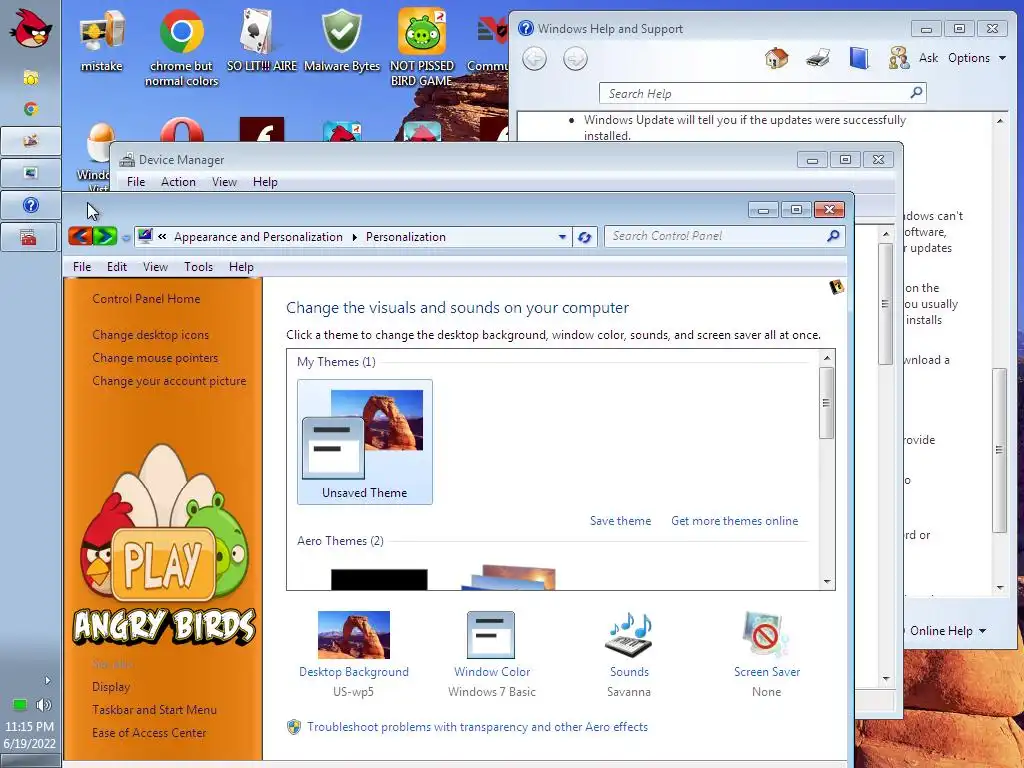Viewport: 1024px width, 768px height.
Task: Click the Help window forward arrow
Action: tap(575, 59)
